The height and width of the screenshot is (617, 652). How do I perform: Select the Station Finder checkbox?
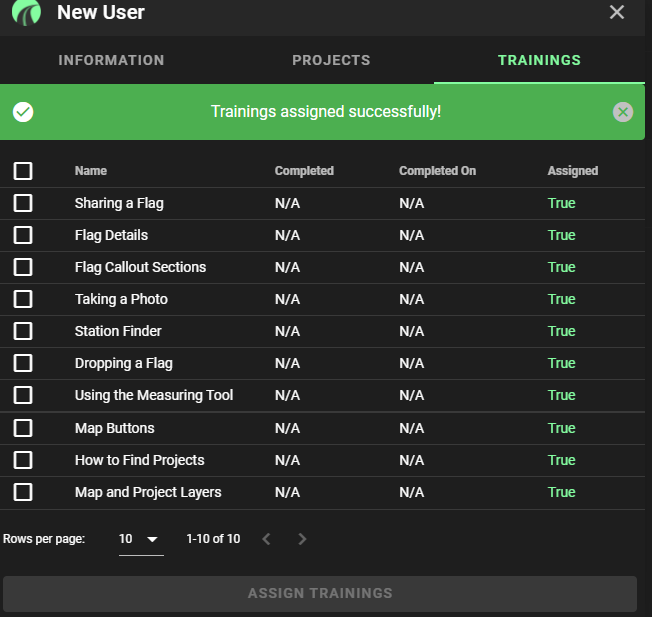pyautogui.click(x=23, y=331)
